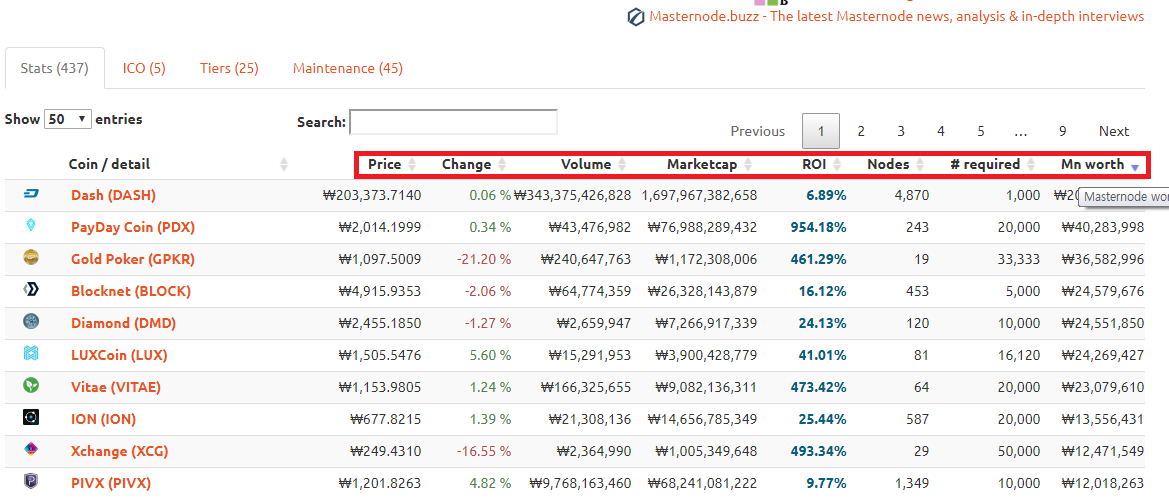This screenshot has height=499, width=1169.
Task: Open the PIVX (PIVX) coin link
Action: (110, 483)
